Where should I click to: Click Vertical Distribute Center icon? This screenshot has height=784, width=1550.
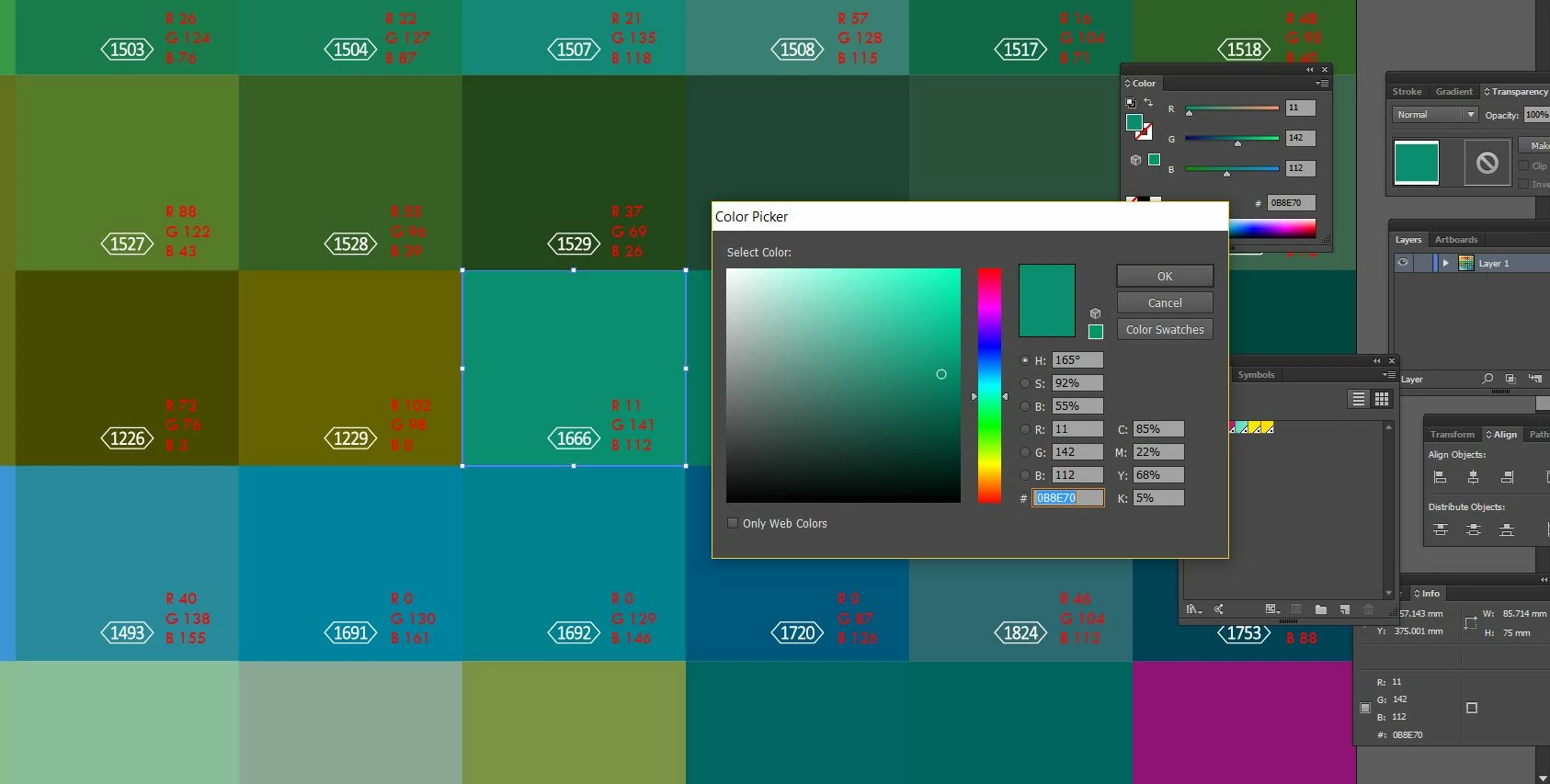point(1474,529)
